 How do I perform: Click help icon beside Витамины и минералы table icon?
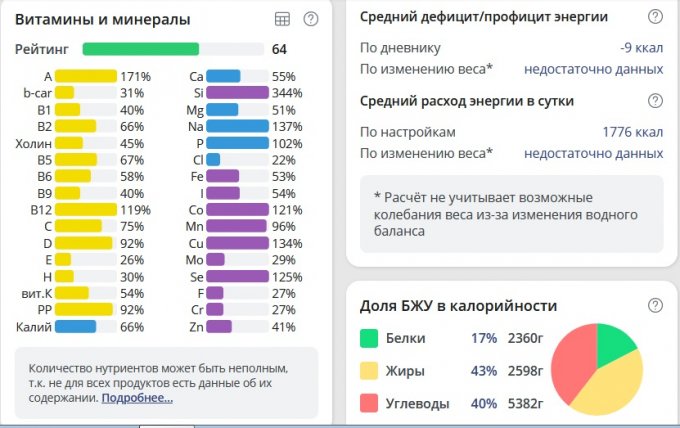[x=311, y=19]
